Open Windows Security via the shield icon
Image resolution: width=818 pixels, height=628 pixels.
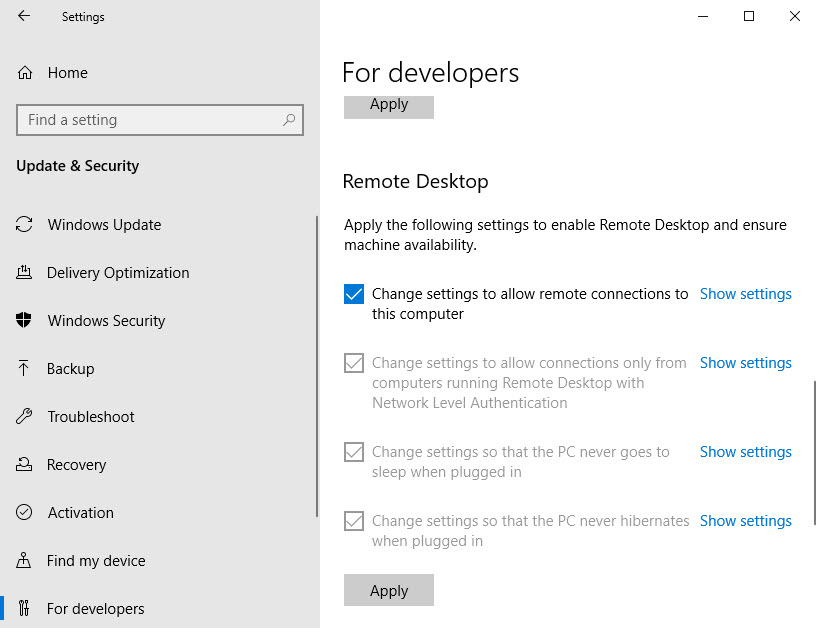24,321
